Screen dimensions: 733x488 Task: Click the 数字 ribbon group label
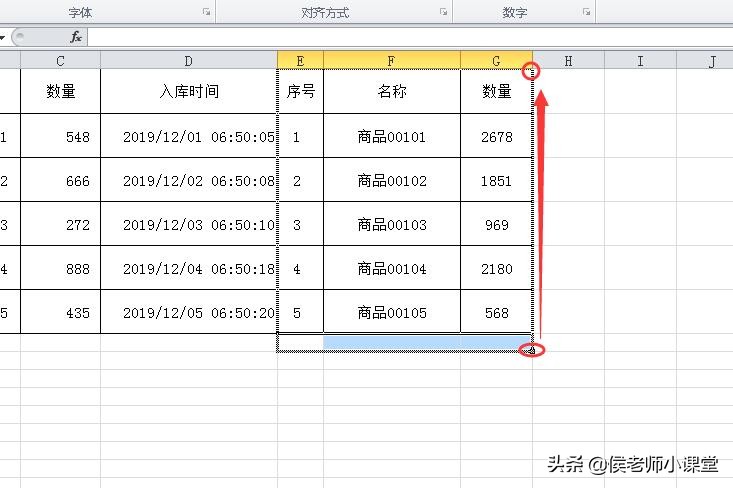[515, 13]
